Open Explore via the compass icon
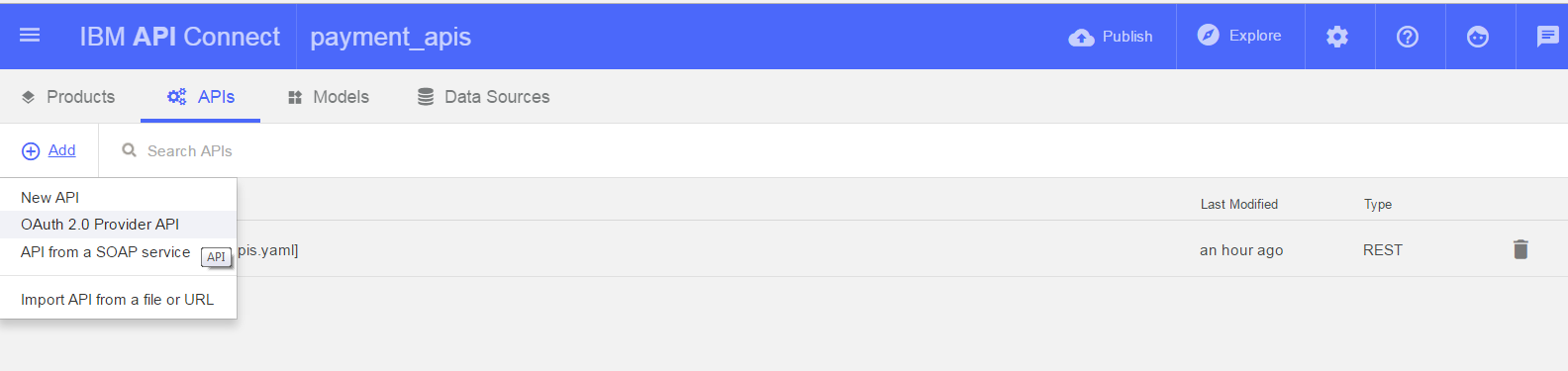 point(1208,36)
